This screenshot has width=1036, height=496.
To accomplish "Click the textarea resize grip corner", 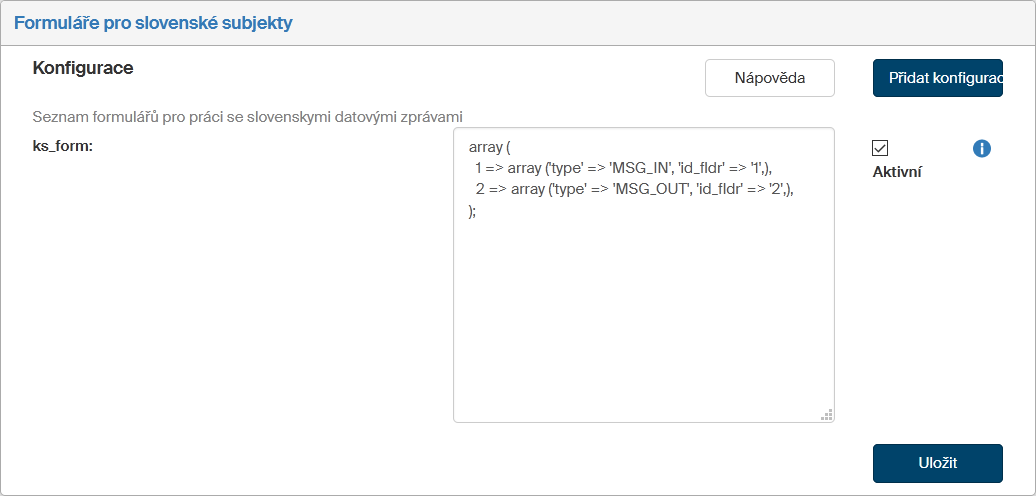I will (x=826, y=414).
